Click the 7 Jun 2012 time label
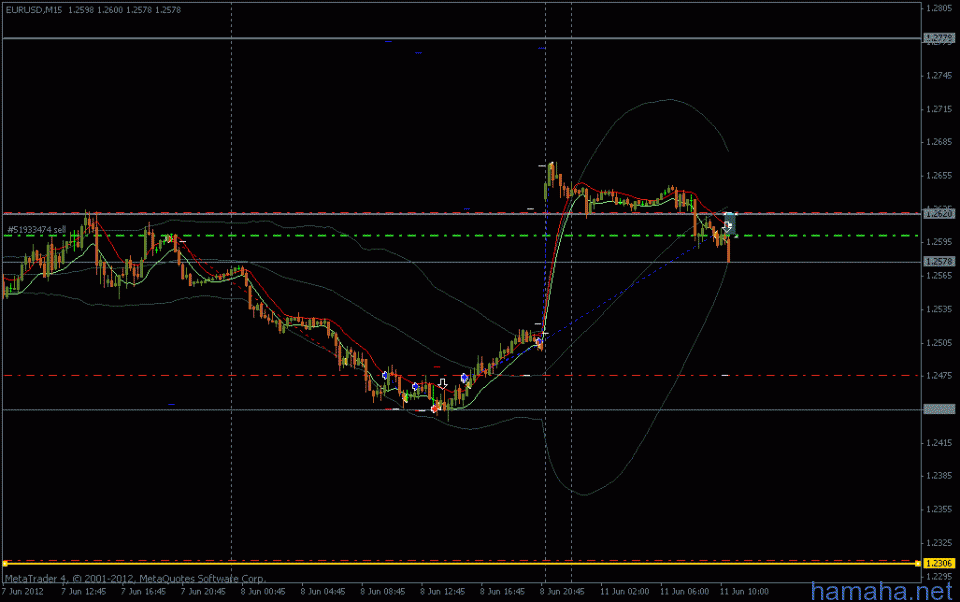Viewport: 960px width, 602px height. click(x=23, y=592)
